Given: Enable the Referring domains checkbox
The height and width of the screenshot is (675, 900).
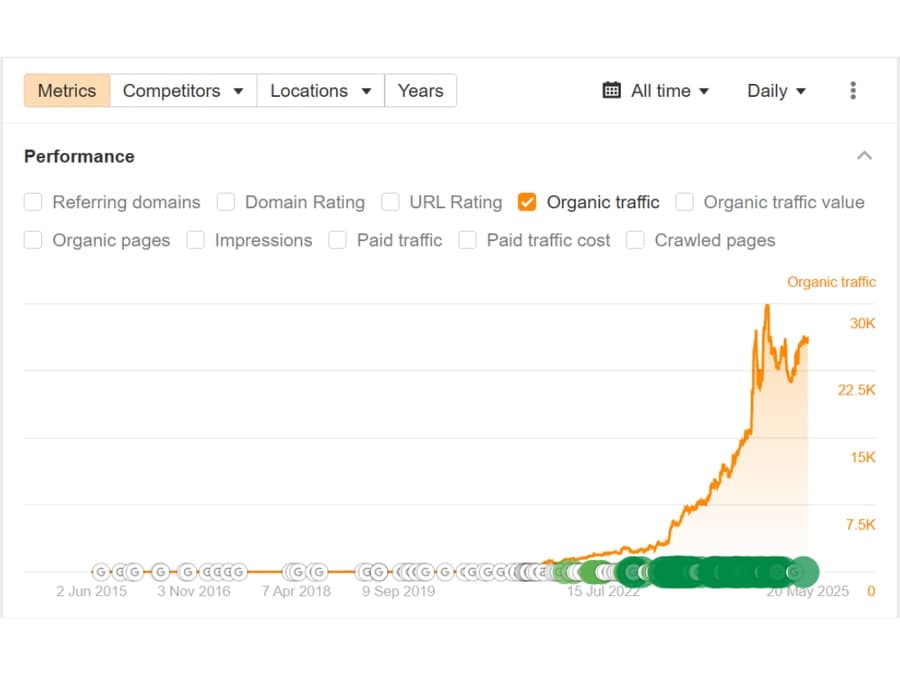Looking at the screenshot, I should [33, 202].
